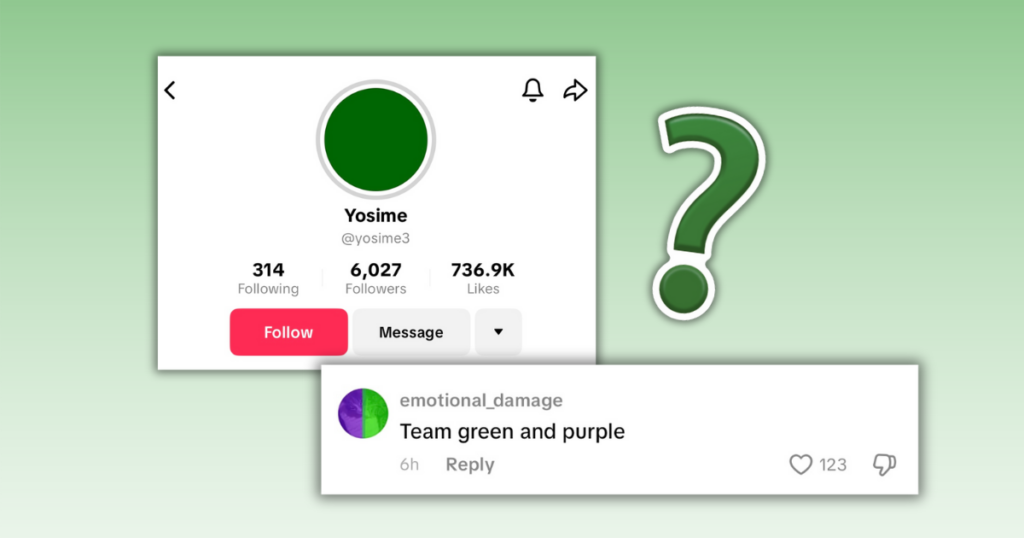This screenshot has width=1024, height=538.
Task: Dislike the comment with thumbs-down icon
Action: pos(884,464)
